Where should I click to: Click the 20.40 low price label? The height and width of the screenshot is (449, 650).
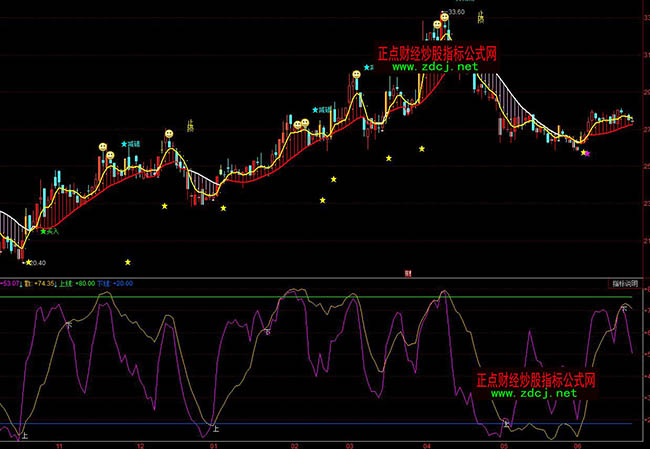coord(37,263)
